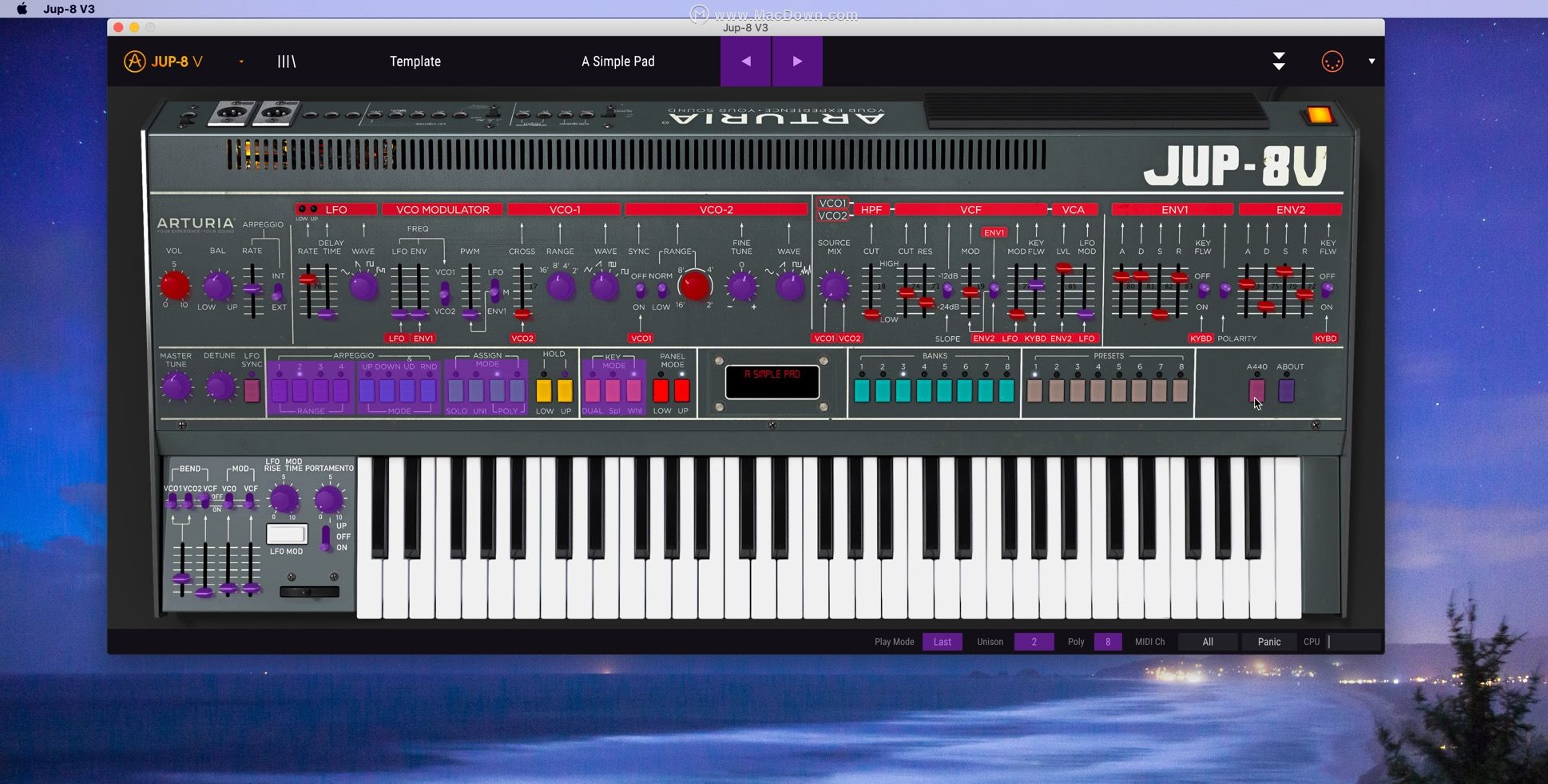1548x784 pixels.
Task: Toggle portamento UP/OFF/ON switch
Action: pos(325,537)
